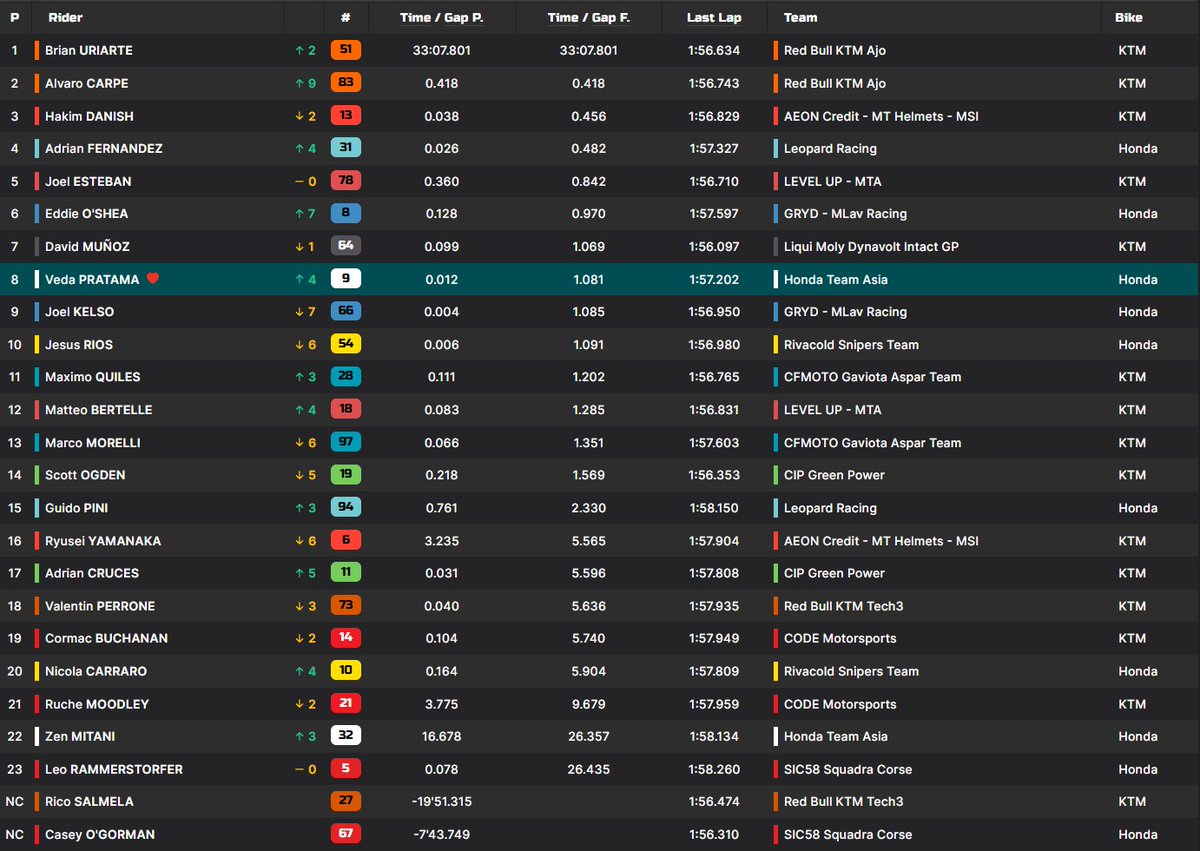Select the highlighted Veda PRATAMA name
This screenshot has height=851, width=1200.
click(x=93, y=279)
